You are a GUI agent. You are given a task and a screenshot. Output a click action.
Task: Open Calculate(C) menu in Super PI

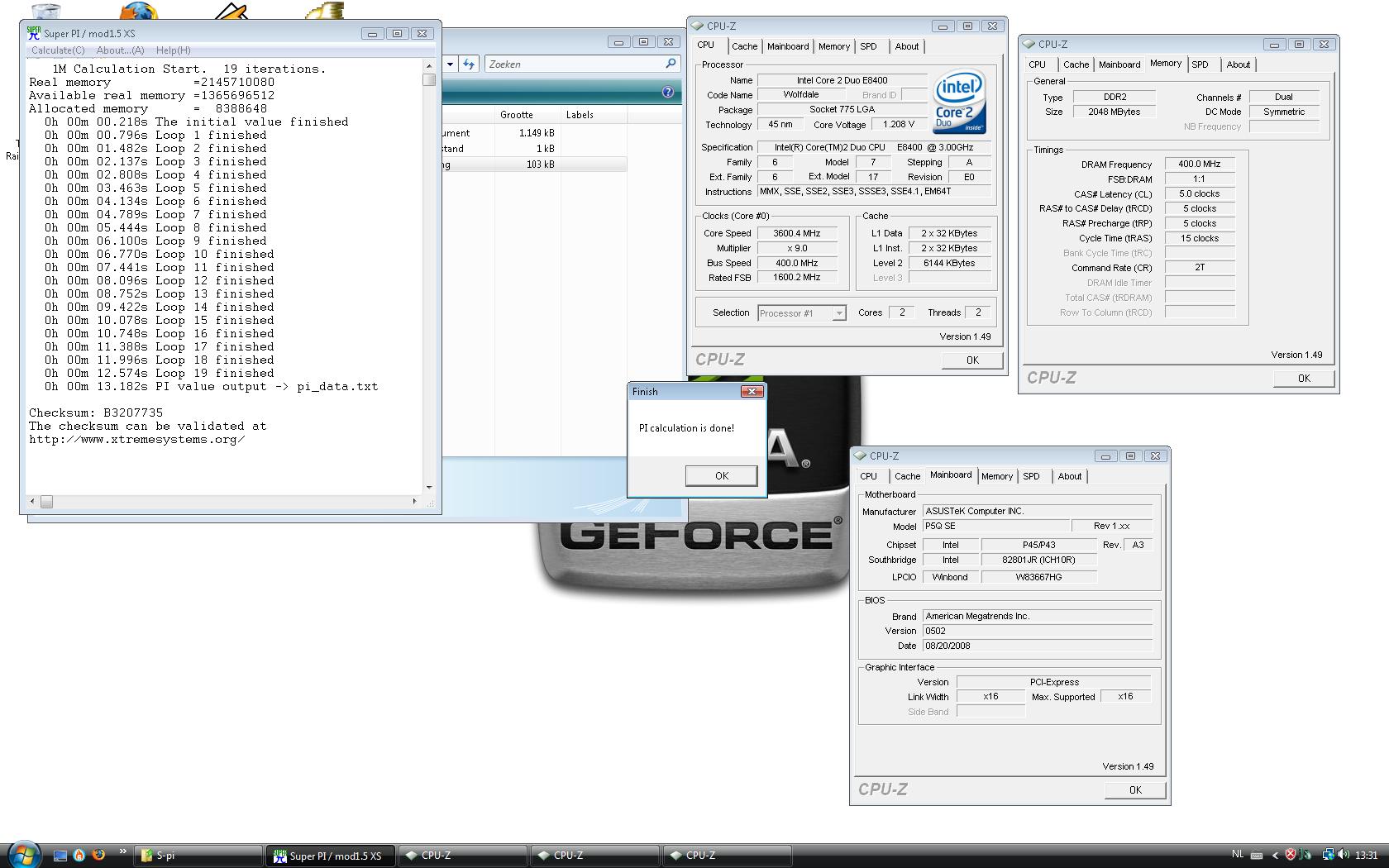(58, 50)
